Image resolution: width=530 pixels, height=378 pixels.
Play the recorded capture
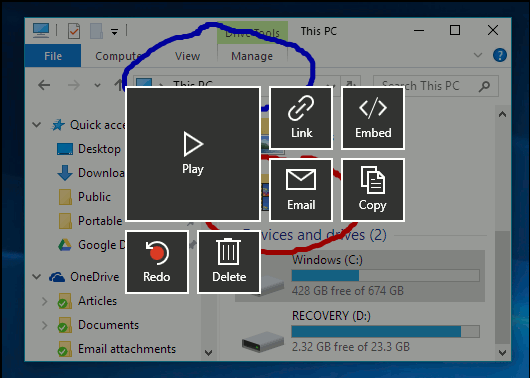click(x=193, y=154)
